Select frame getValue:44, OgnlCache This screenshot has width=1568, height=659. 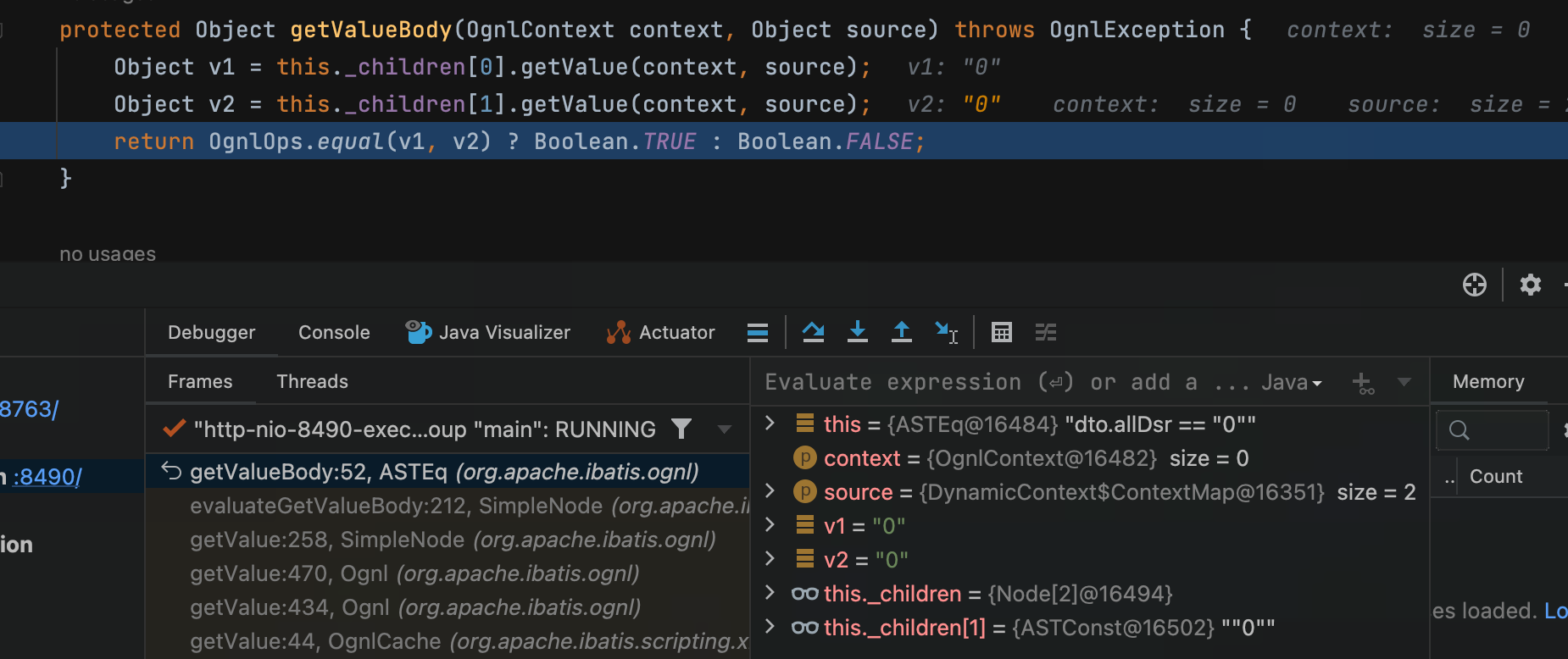(x=448, y=641)
